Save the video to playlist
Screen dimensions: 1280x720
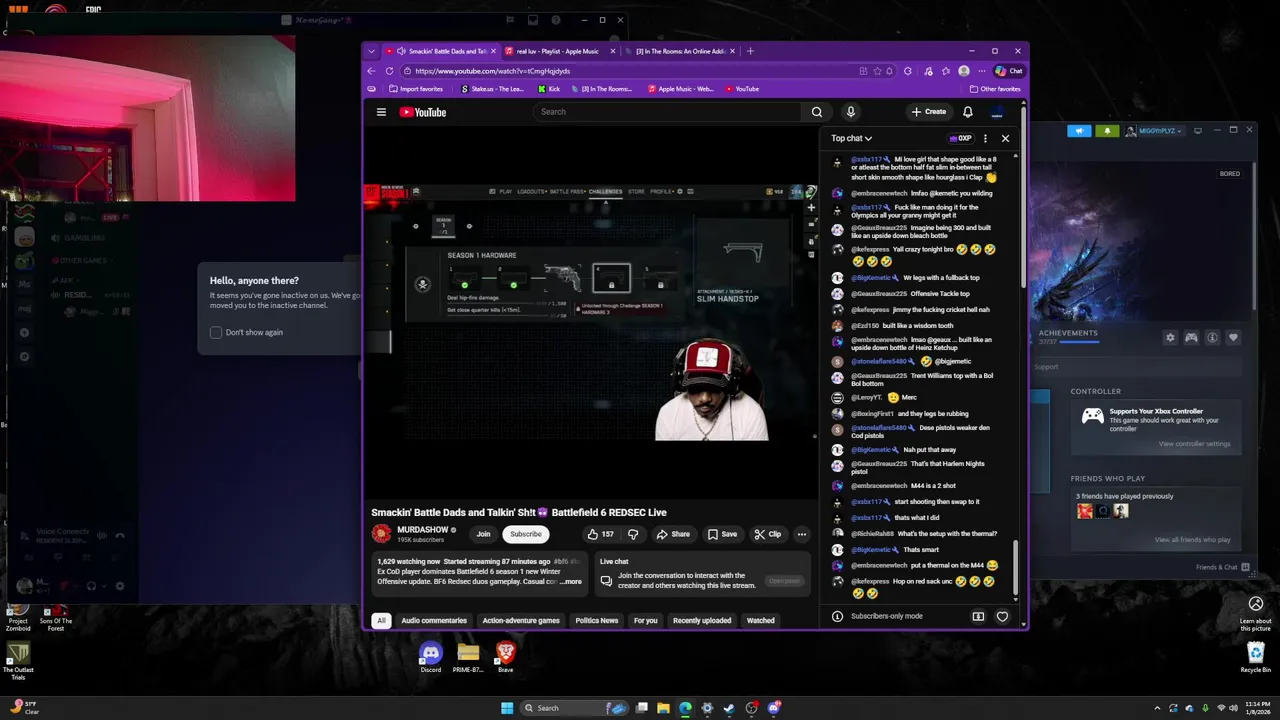pos(722,534)
